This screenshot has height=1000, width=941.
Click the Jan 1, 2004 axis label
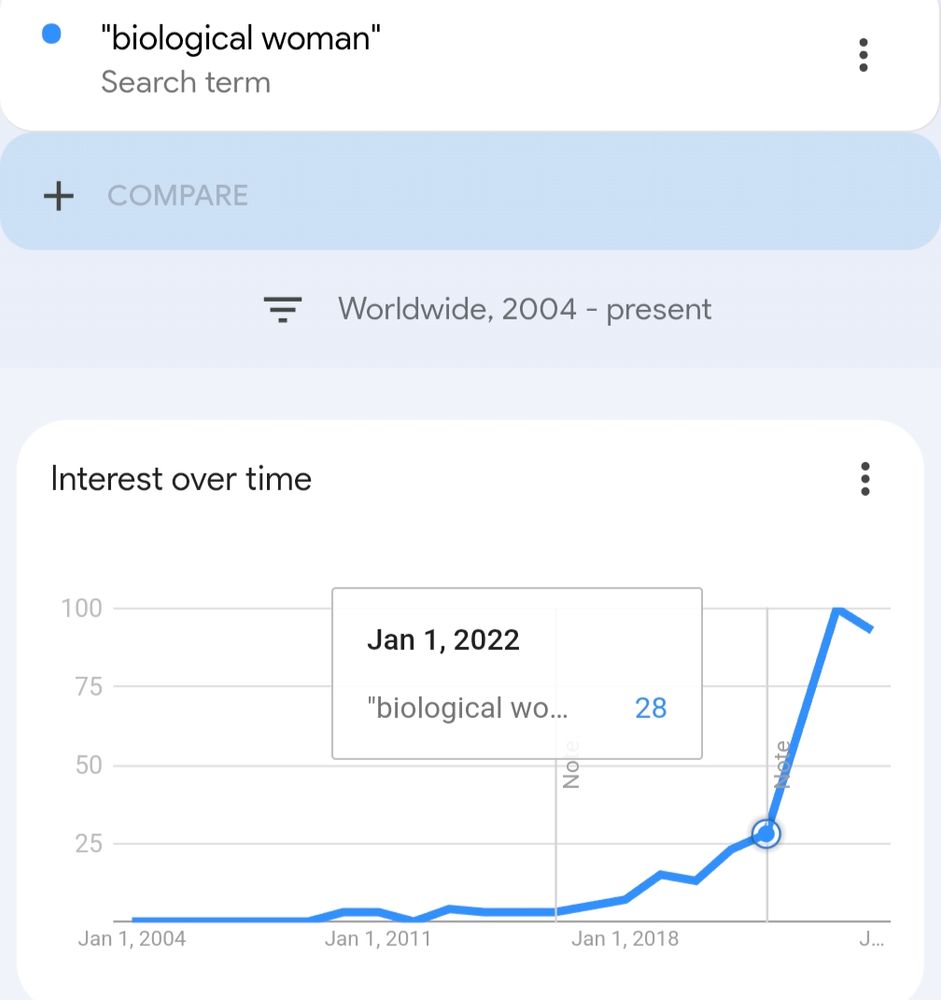[132, 939]
